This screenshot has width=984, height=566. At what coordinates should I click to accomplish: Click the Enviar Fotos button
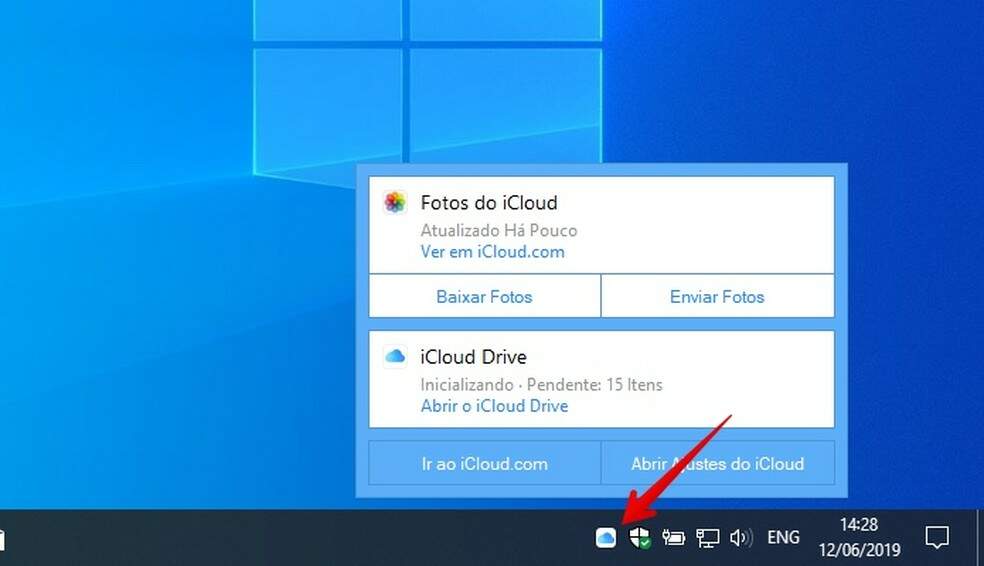coord(717,296)
